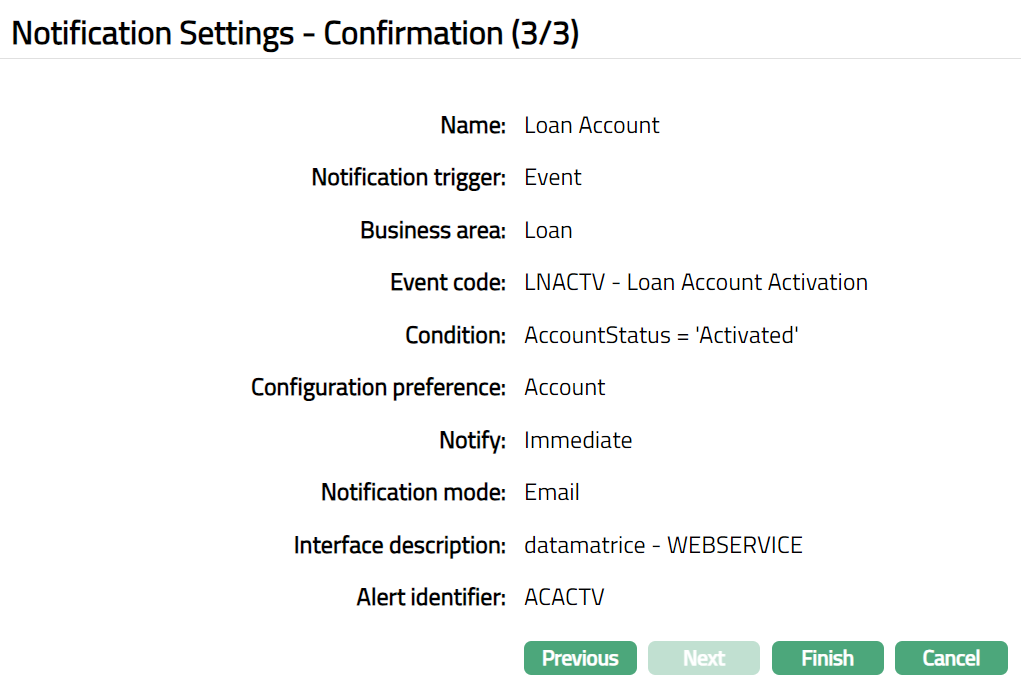The width and height of the screenshot is (1021, 685).
Task: Click the 'Loan' business area value
Action: click(548, 230)
